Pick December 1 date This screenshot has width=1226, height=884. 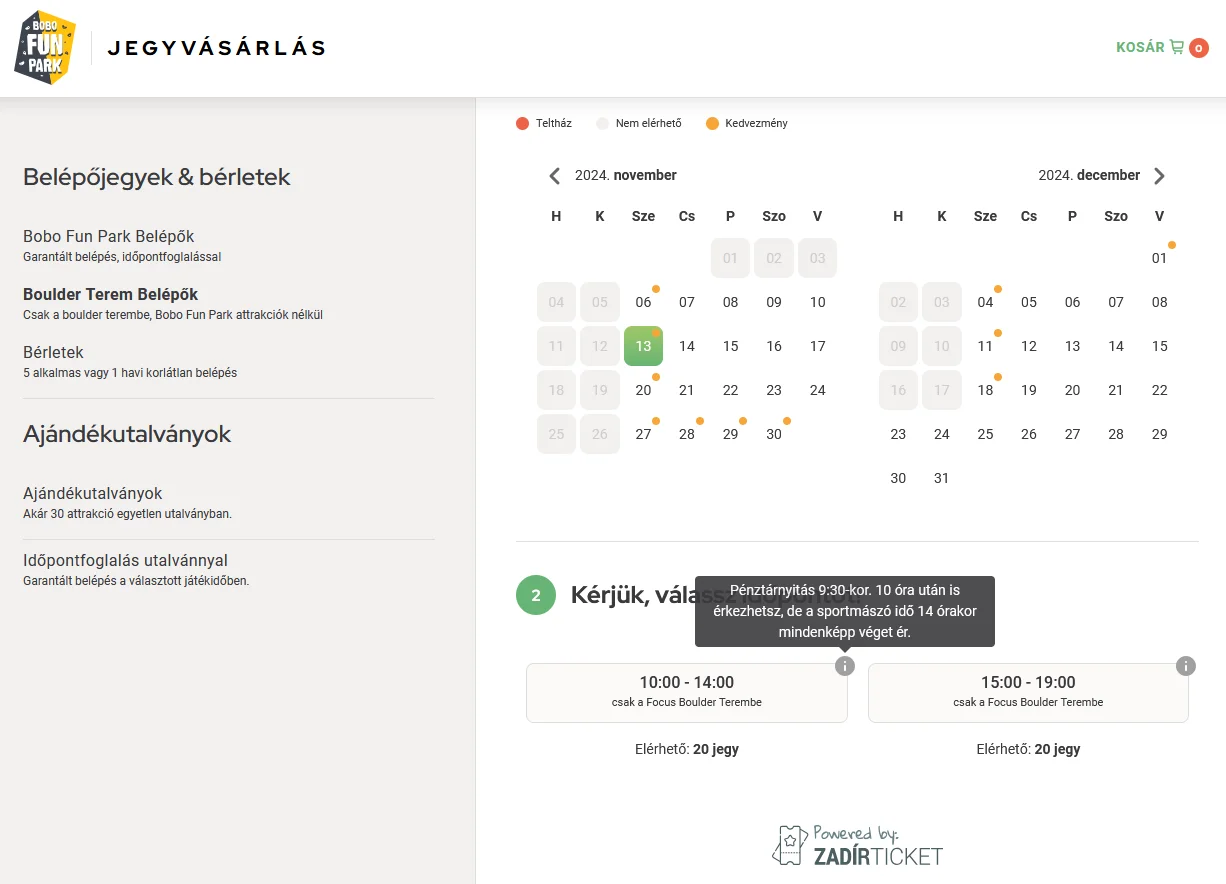[x=1159, y=258]
